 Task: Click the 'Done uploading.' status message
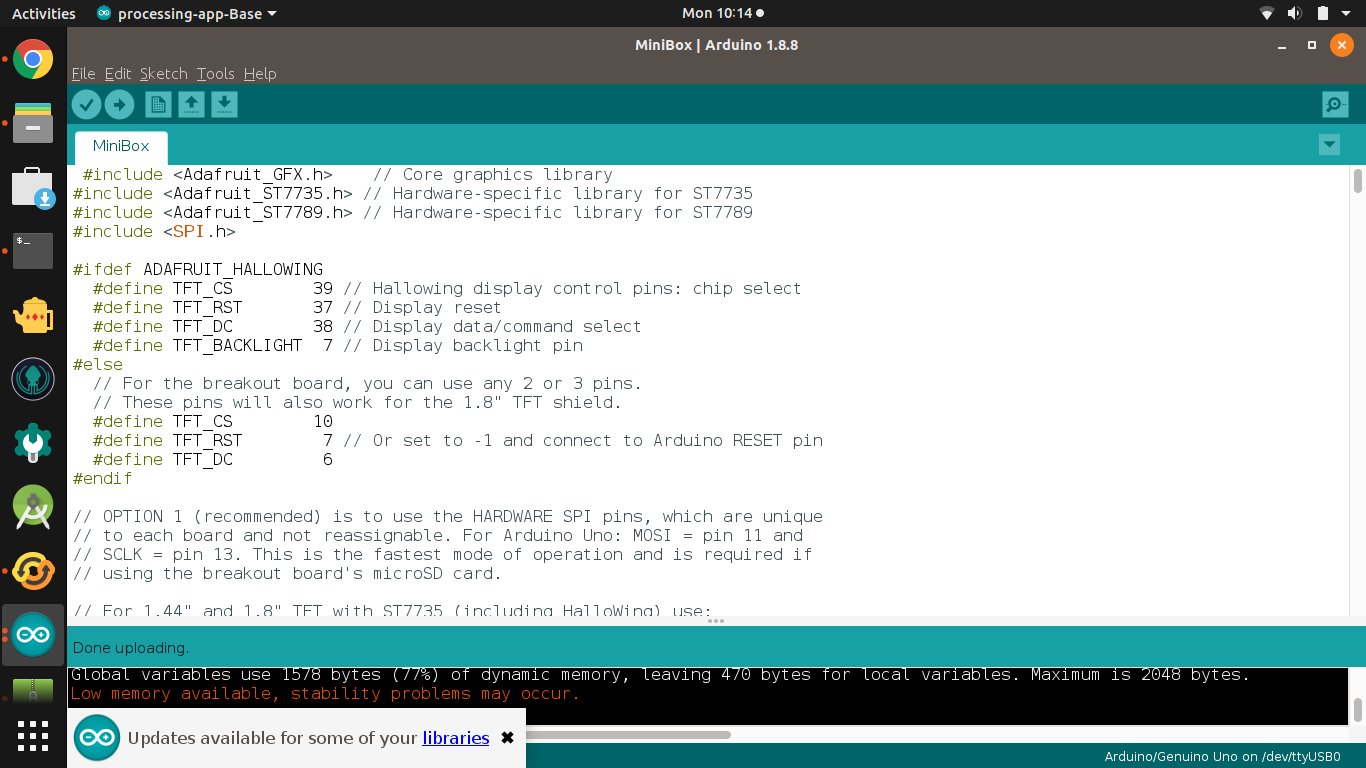click(x=131, y=647)
